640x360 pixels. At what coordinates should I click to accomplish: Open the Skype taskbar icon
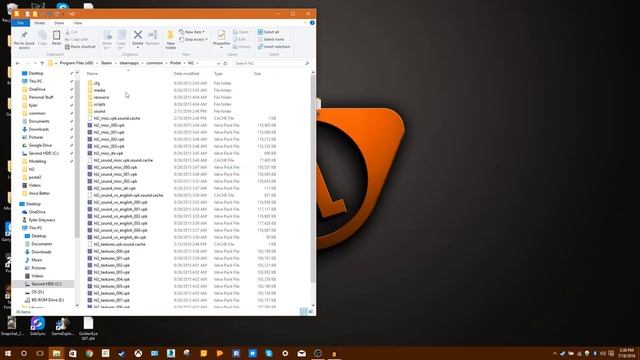point(269,353)
